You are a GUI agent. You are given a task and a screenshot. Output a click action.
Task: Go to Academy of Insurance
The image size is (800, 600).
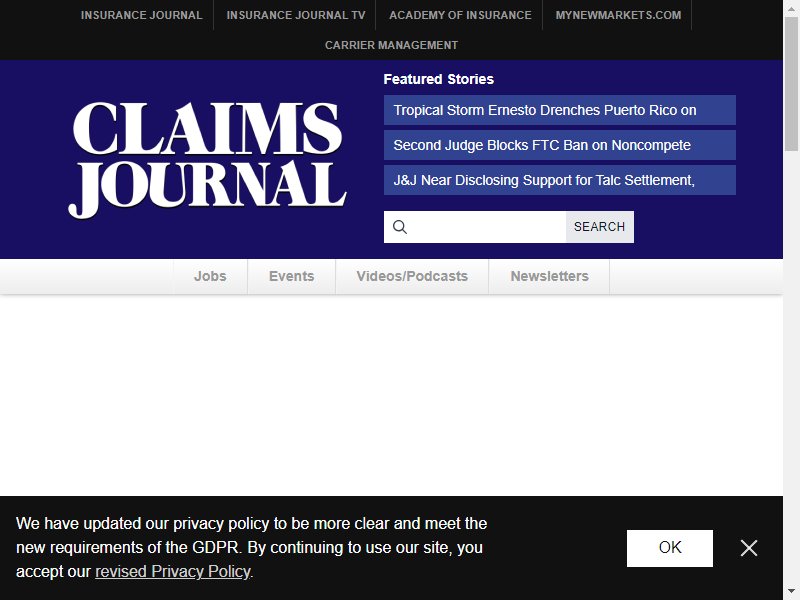460,15
